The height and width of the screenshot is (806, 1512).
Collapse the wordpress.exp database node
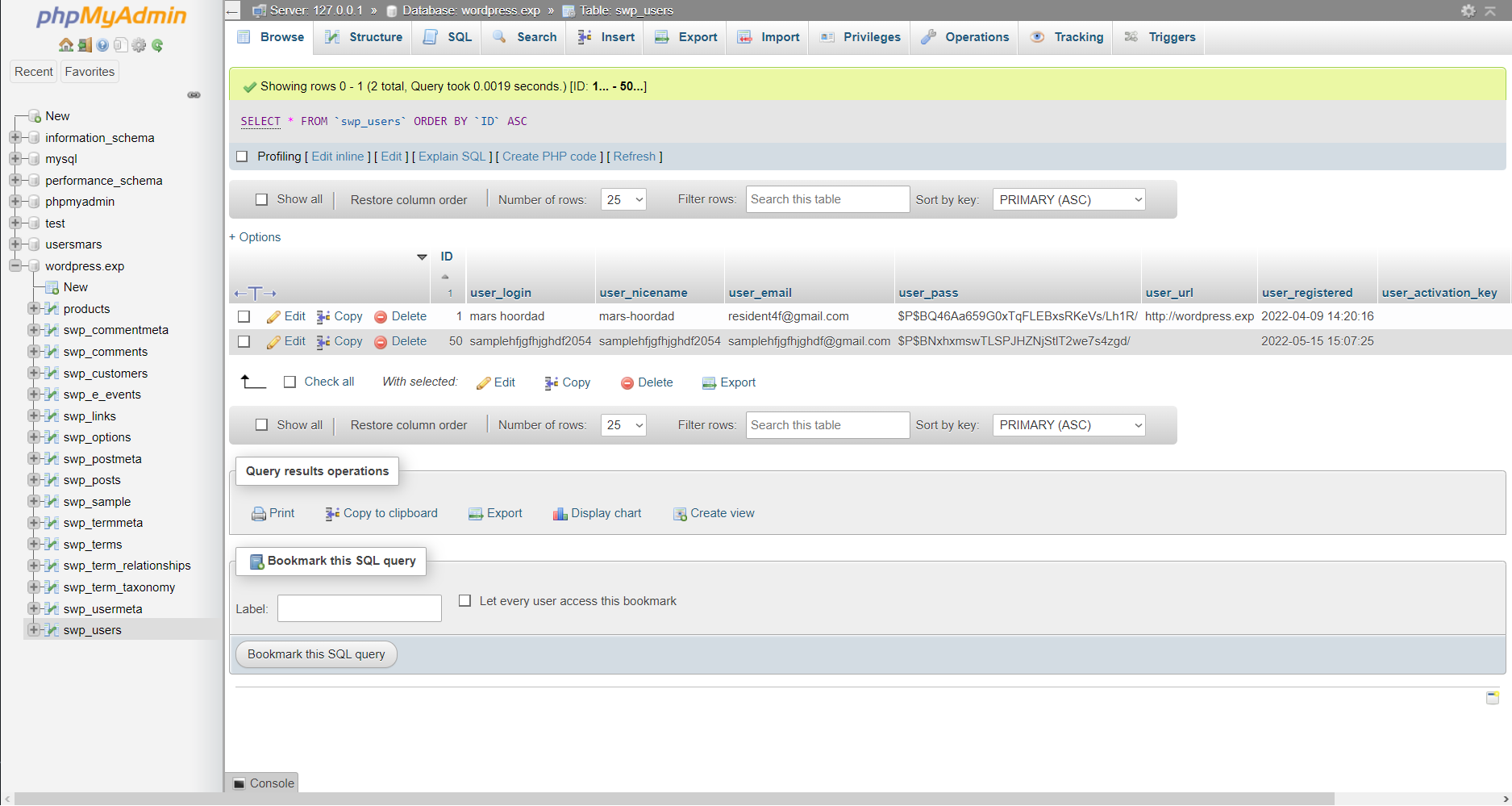[15, 265]
